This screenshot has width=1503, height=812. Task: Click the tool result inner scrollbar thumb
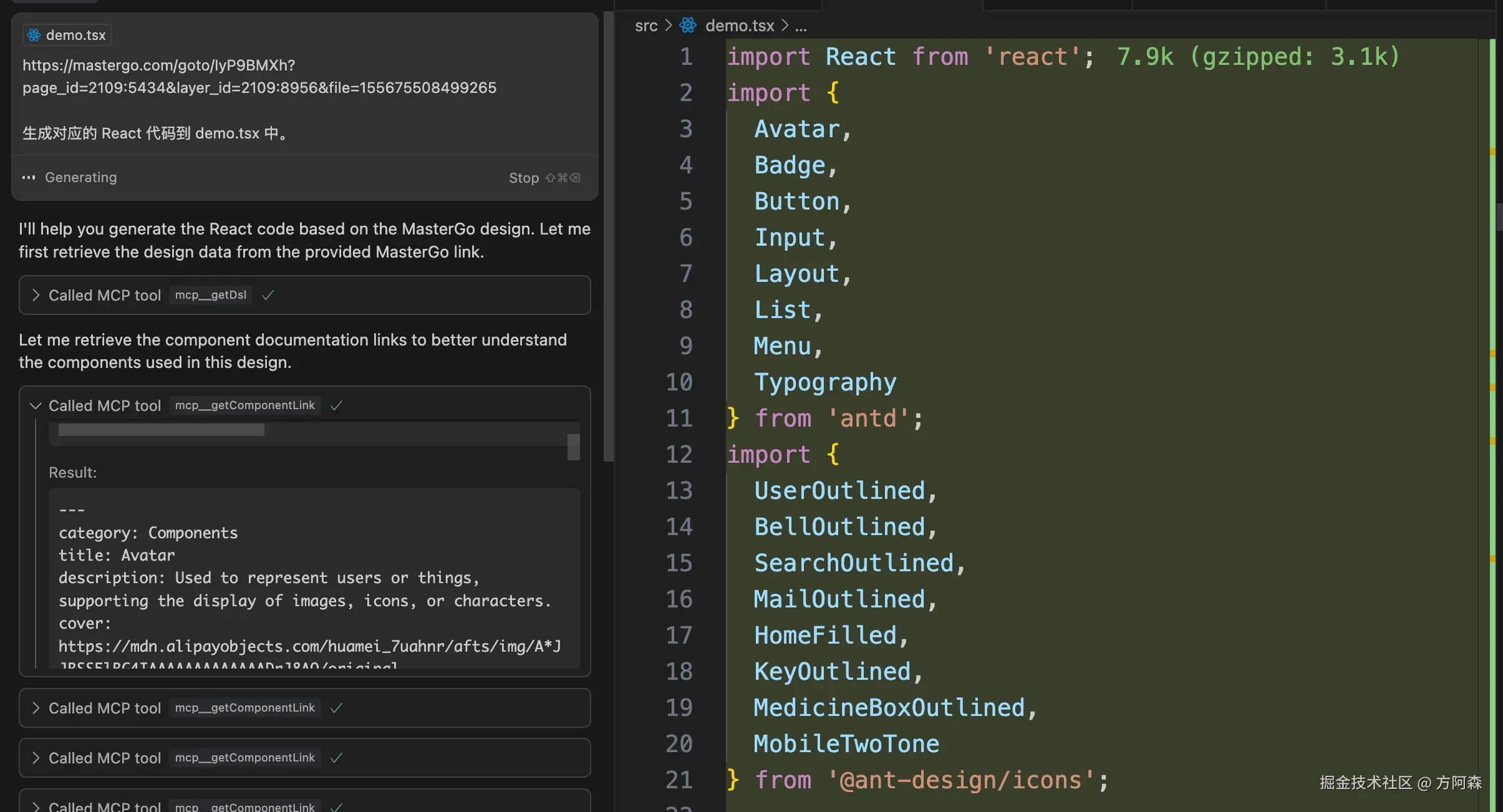[x=573, y=447]
